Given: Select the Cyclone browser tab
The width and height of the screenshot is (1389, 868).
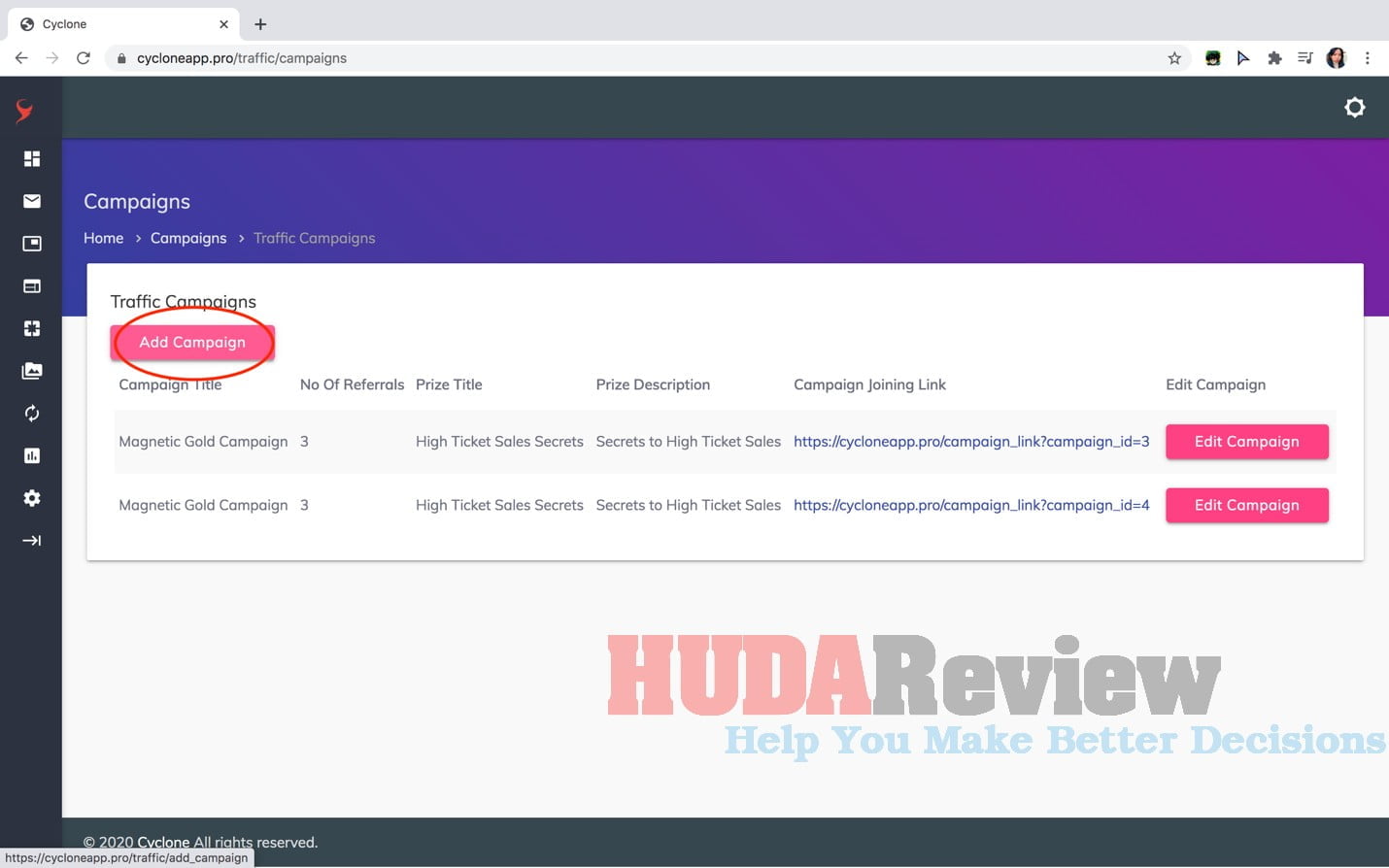Looking at the screenshot, I should pos(123,24).
